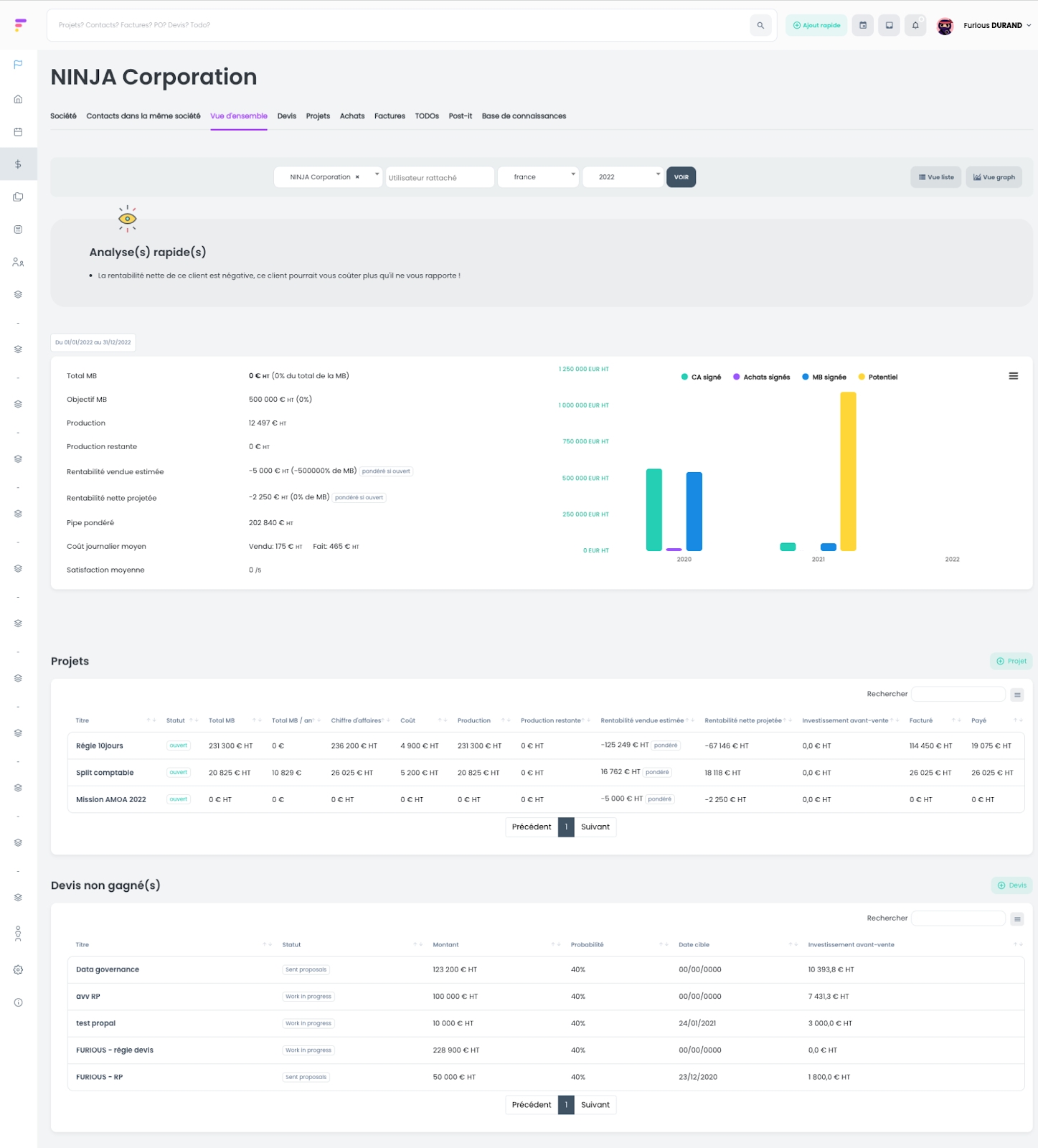Click the VOIR button
The height and width of the screenshot is (1148, 1038).
point(681,177)
